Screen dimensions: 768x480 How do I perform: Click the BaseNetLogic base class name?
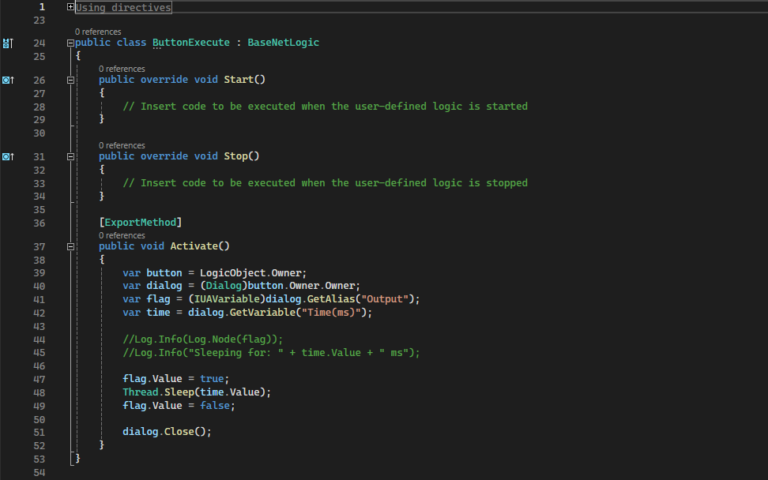[x=282, y=43]
